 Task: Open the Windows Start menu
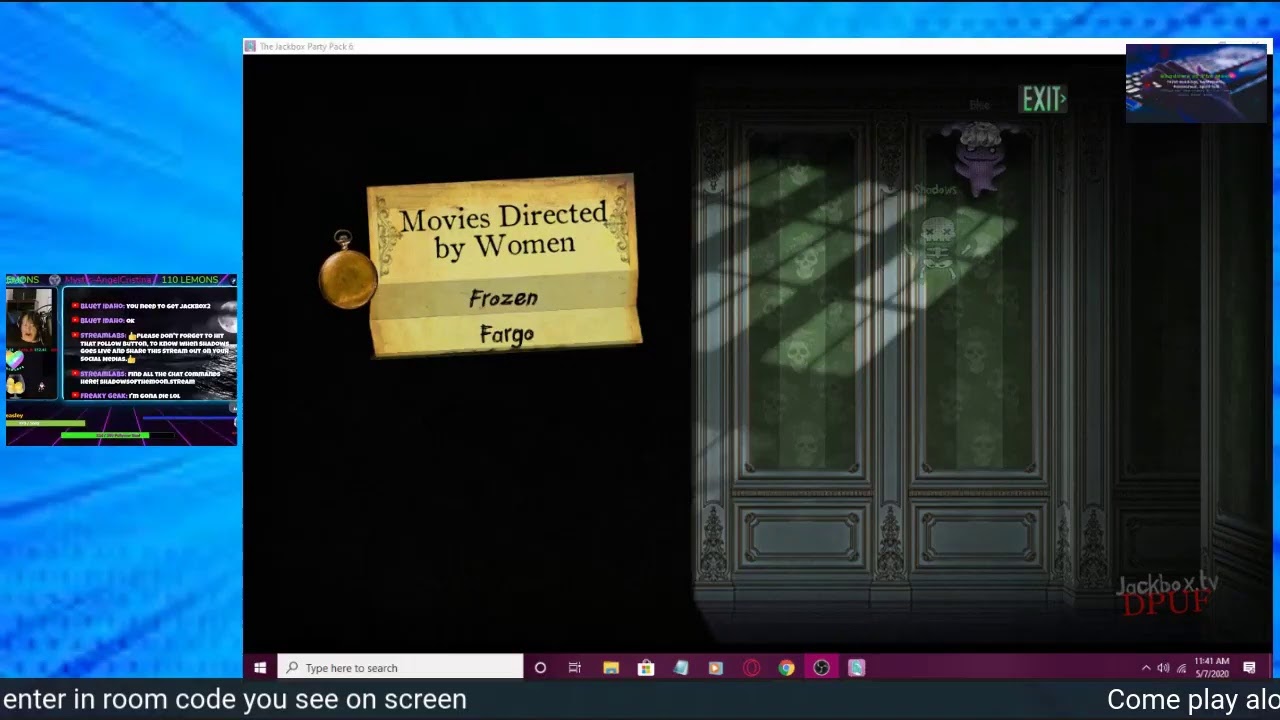click(x=260, y=668)
